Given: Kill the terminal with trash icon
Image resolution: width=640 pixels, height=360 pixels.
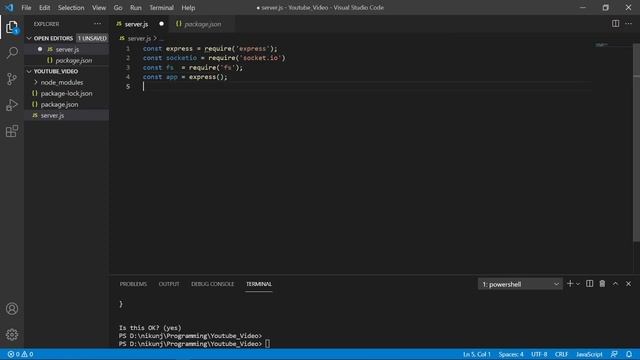Looking at the screenshot, I should [602, 284].
